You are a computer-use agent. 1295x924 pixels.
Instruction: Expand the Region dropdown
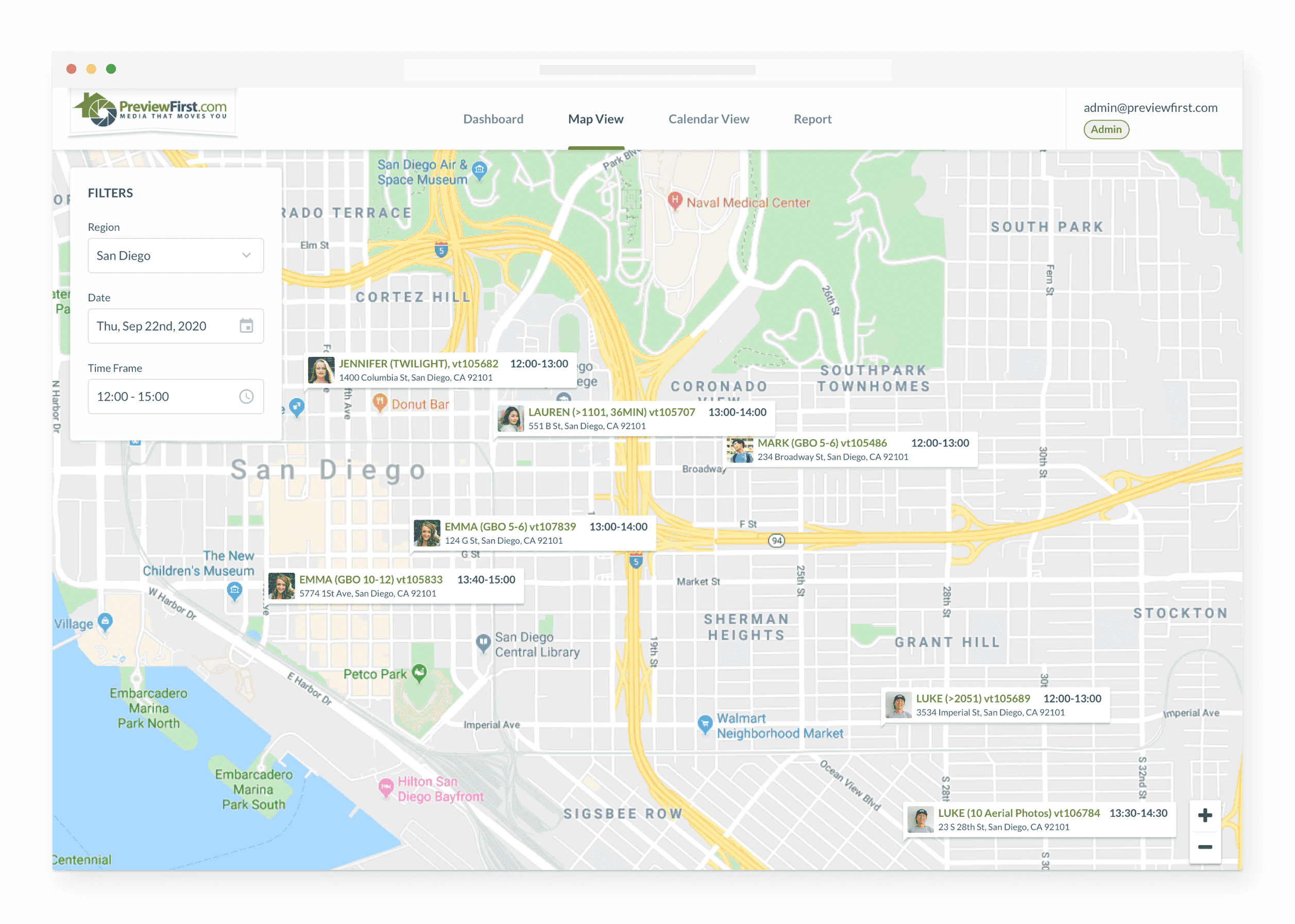(175, 255)
